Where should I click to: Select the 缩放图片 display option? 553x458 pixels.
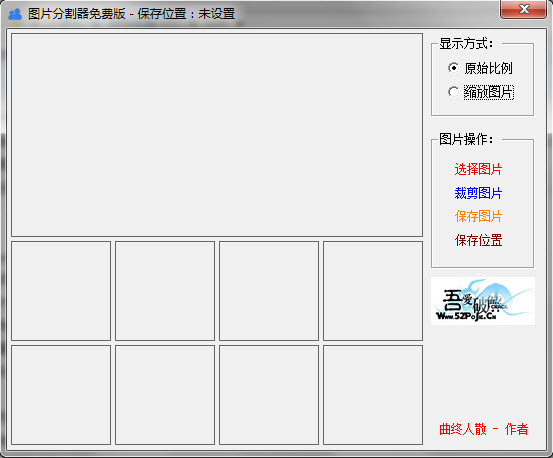tap(481, 92)
